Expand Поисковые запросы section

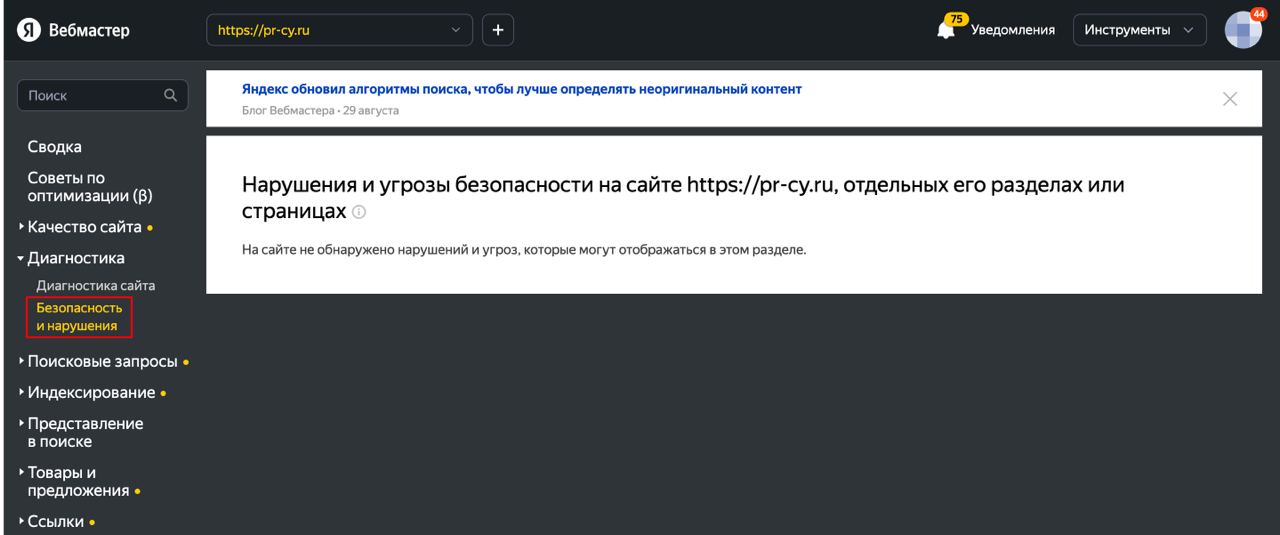pyautogui.click(x=103, y=361)
